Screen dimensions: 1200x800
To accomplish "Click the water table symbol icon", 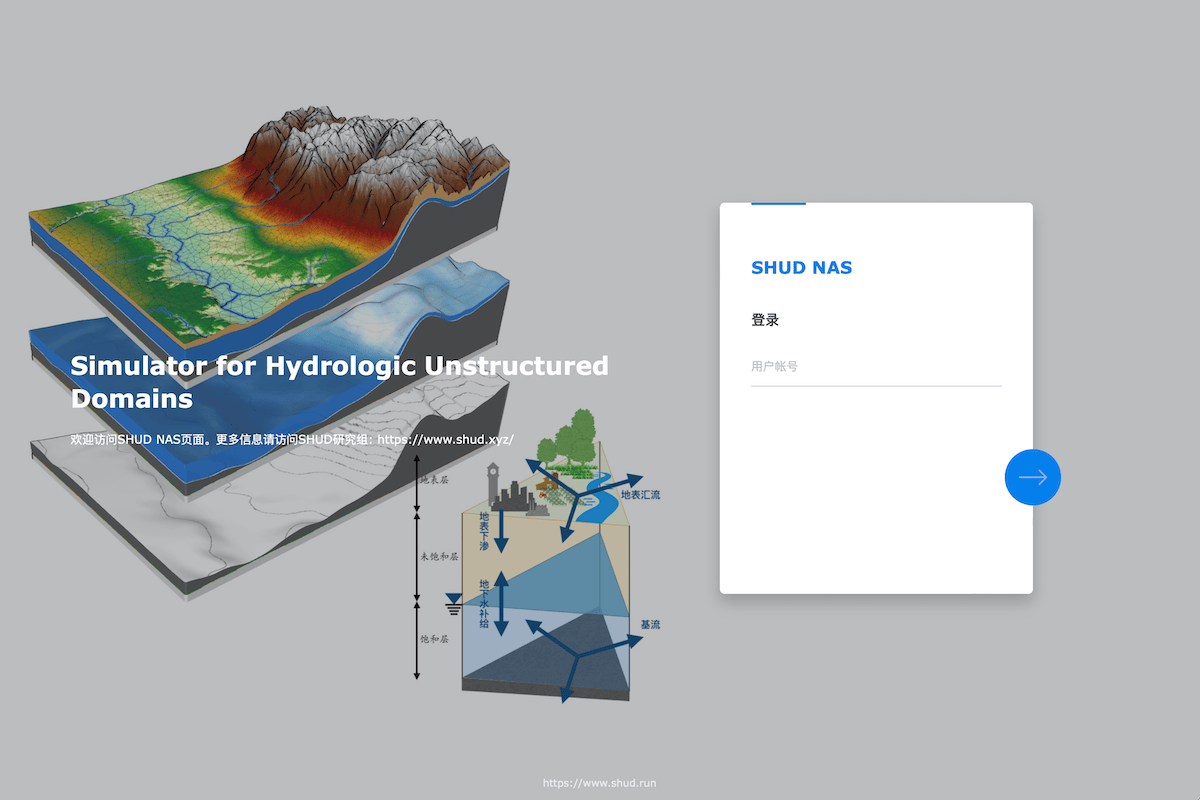I will pyautogui.click(x=453, y=603).
